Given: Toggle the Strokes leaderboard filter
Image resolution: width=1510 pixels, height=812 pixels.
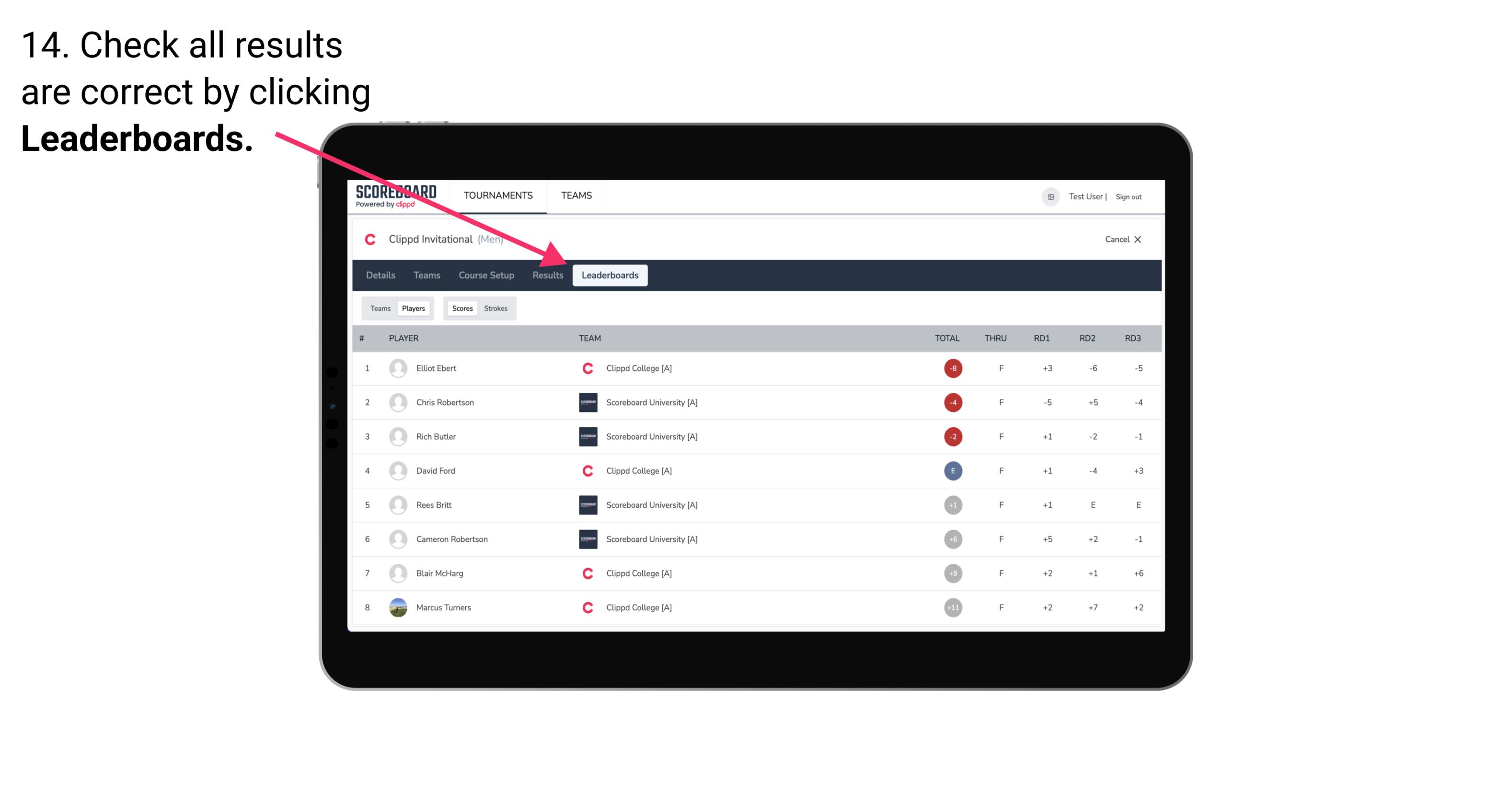Looking at the screenshot, I should 497,308.
